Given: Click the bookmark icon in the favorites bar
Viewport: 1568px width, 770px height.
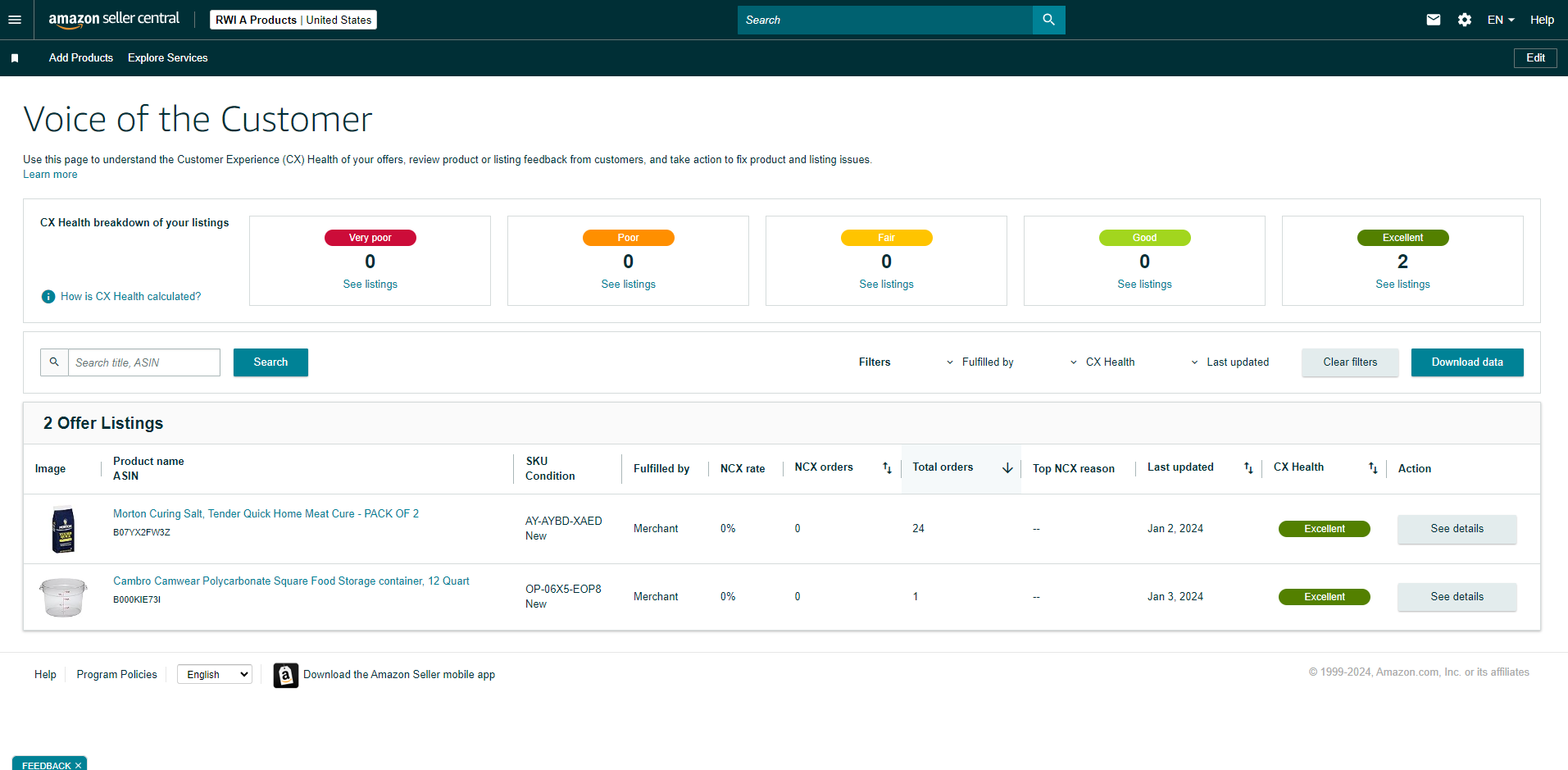Looking at the screenshot, I should click(x=15, y=58).
